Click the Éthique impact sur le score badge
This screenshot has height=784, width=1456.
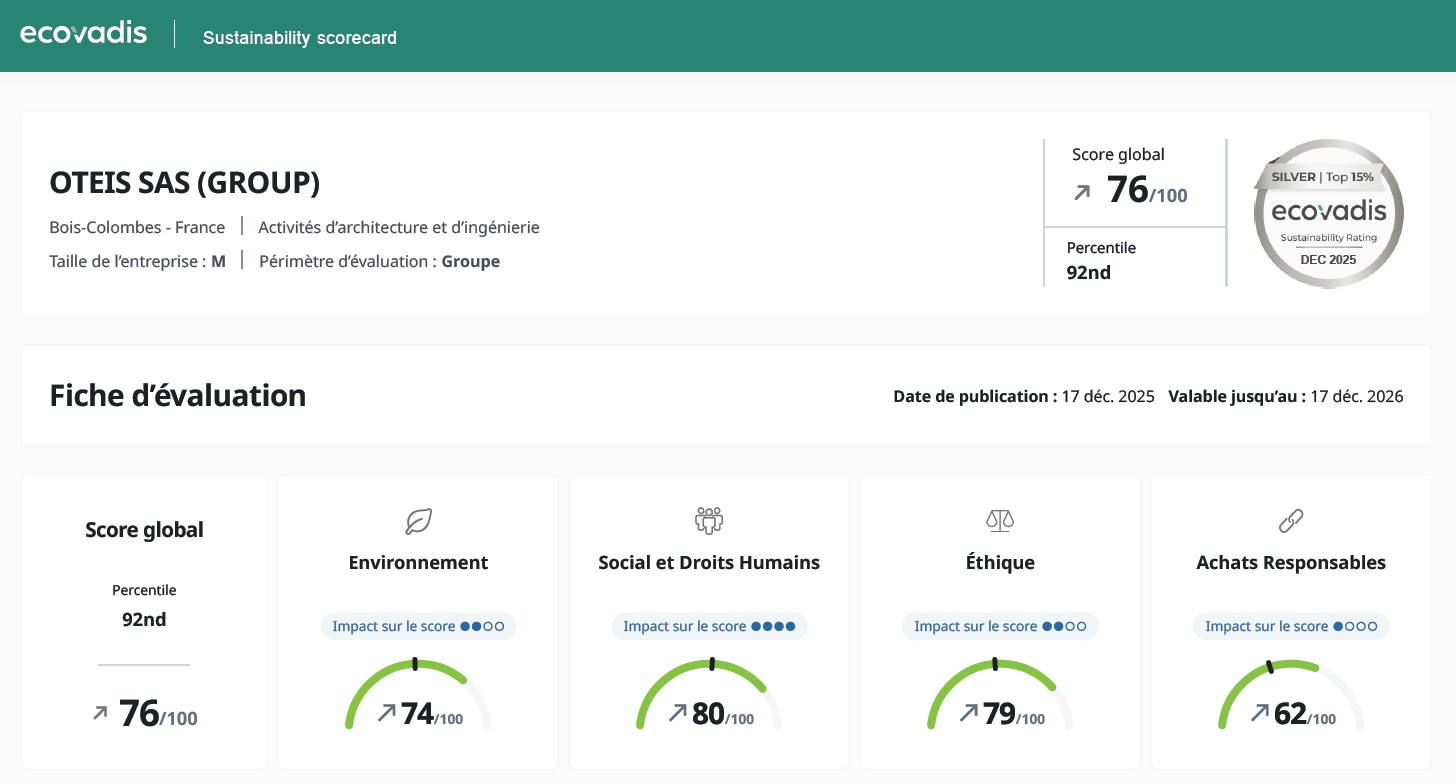[999, 626]
